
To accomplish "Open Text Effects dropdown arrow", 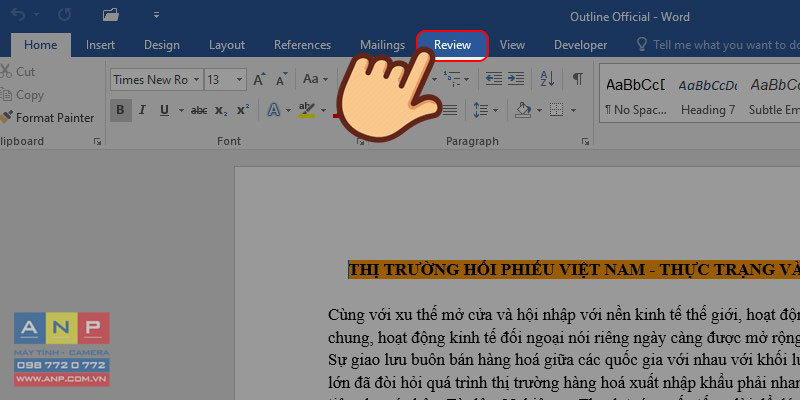I will 288,110.
